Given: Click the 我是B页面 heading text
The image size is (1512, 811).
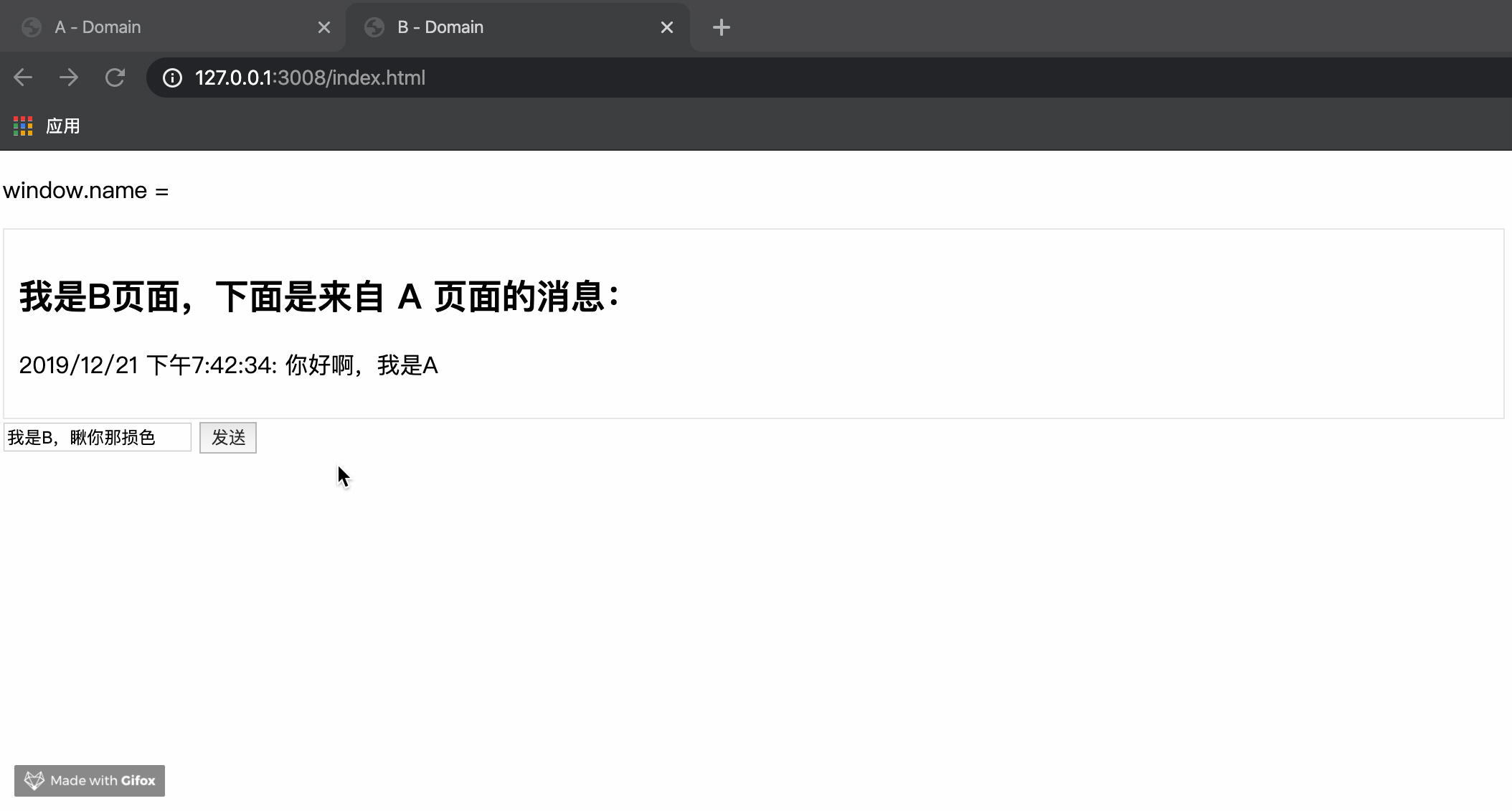Looking at the screenshot, I should pyautogui.click(x=320, y=296).
